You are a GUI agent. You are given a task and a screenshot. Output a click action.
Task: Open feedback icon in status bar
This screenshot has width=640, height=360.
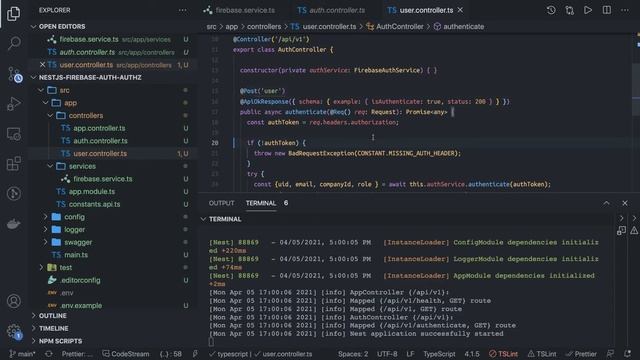[610, 354]
